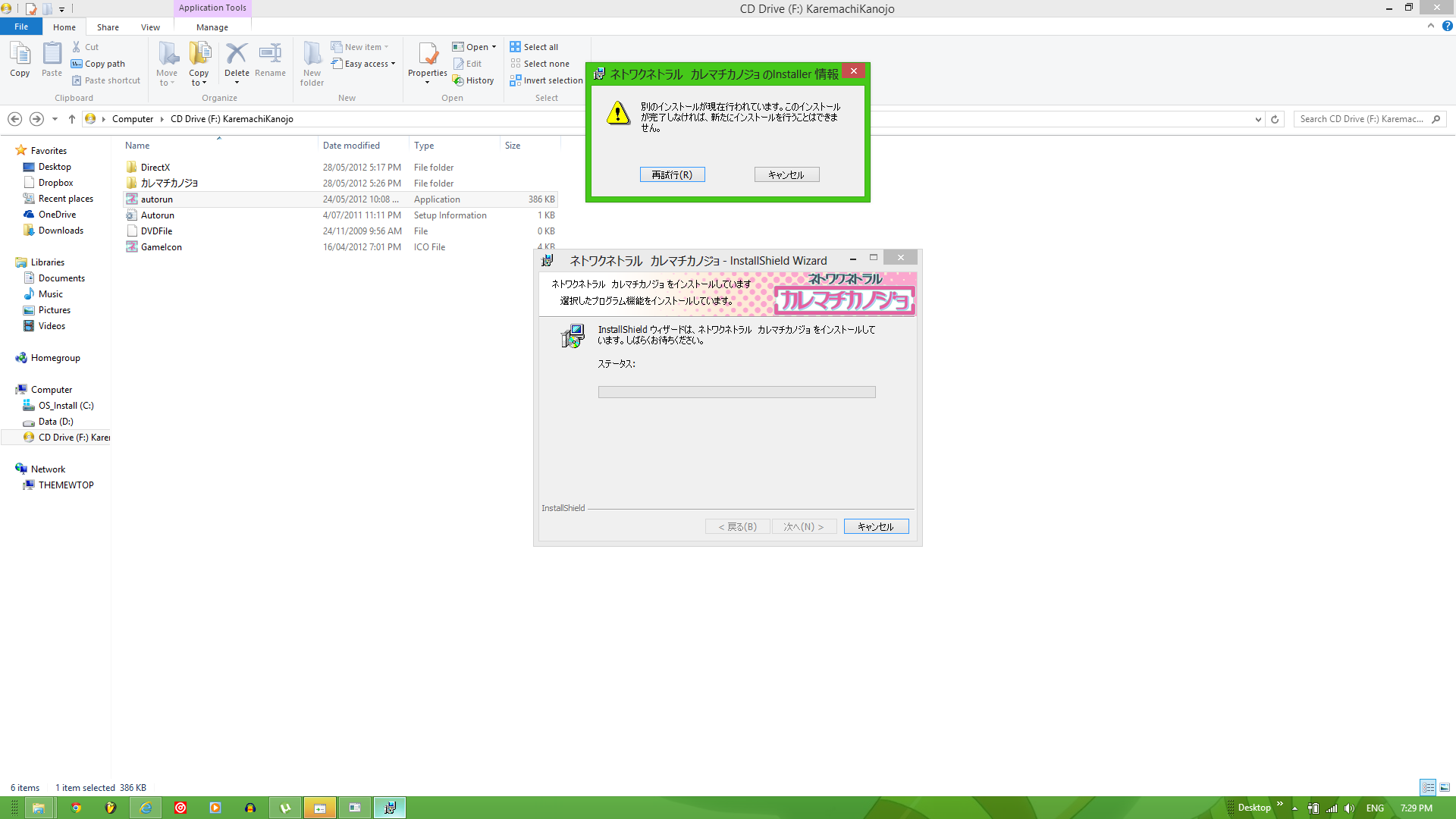Open Google Chrome from the taskbar
The width and height of the screenshot is (1456, 819).
point(76,808)
